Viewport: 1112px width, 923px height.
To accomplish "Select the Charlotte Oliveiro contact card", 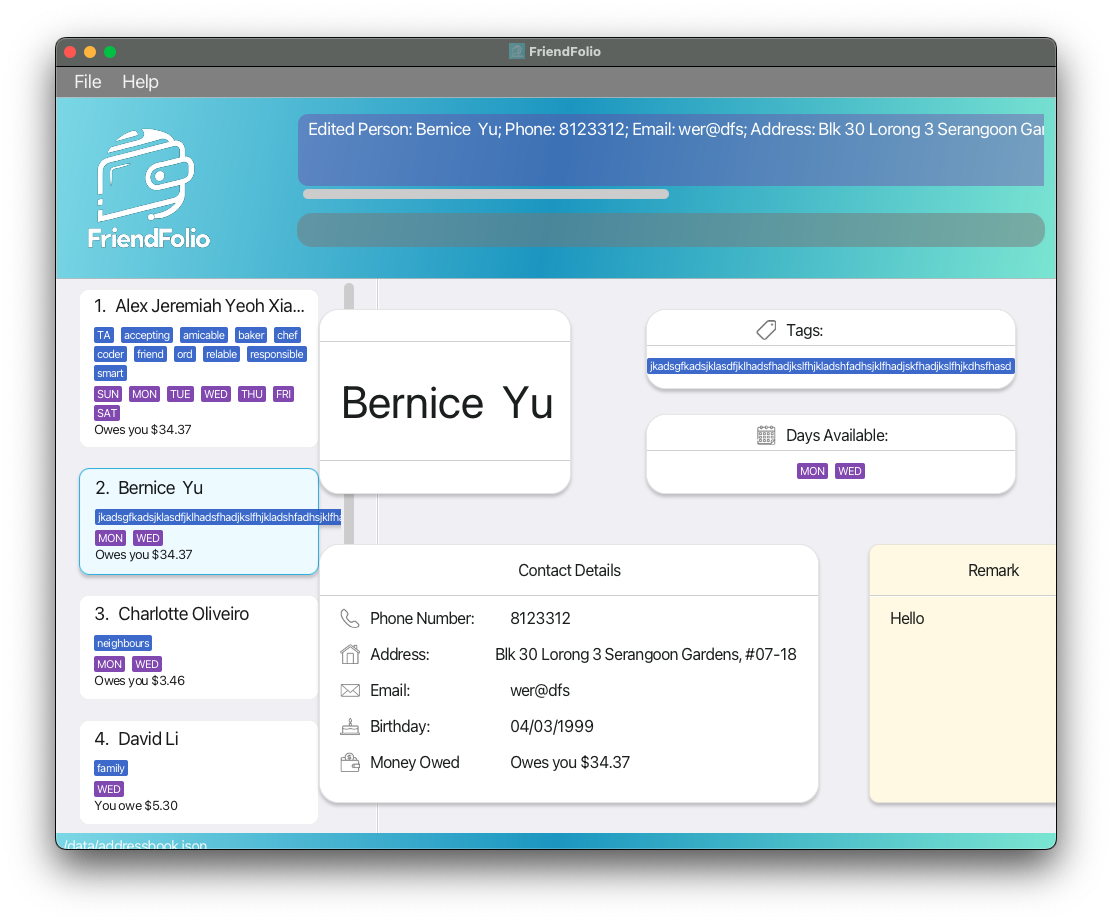I will 199,647.
